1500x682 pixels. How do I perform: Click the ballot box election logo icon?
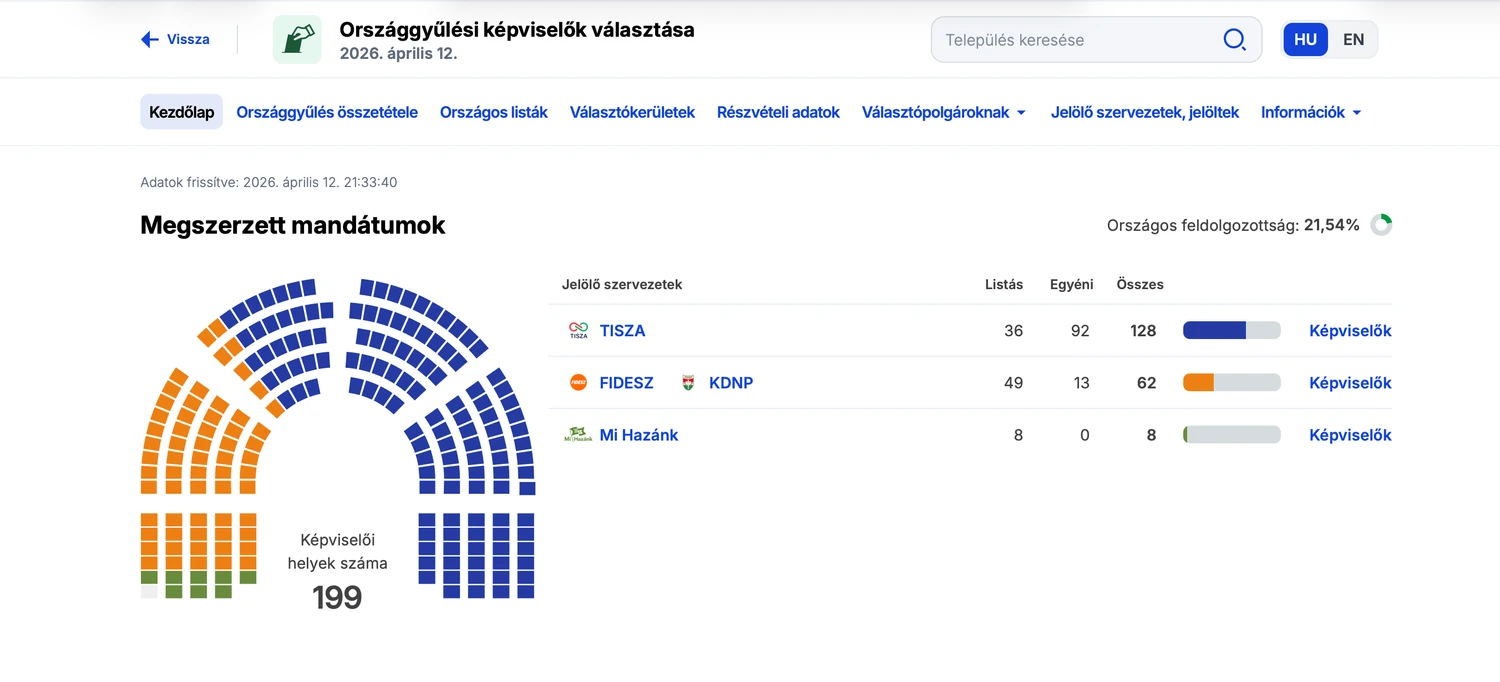coord(297,40)
